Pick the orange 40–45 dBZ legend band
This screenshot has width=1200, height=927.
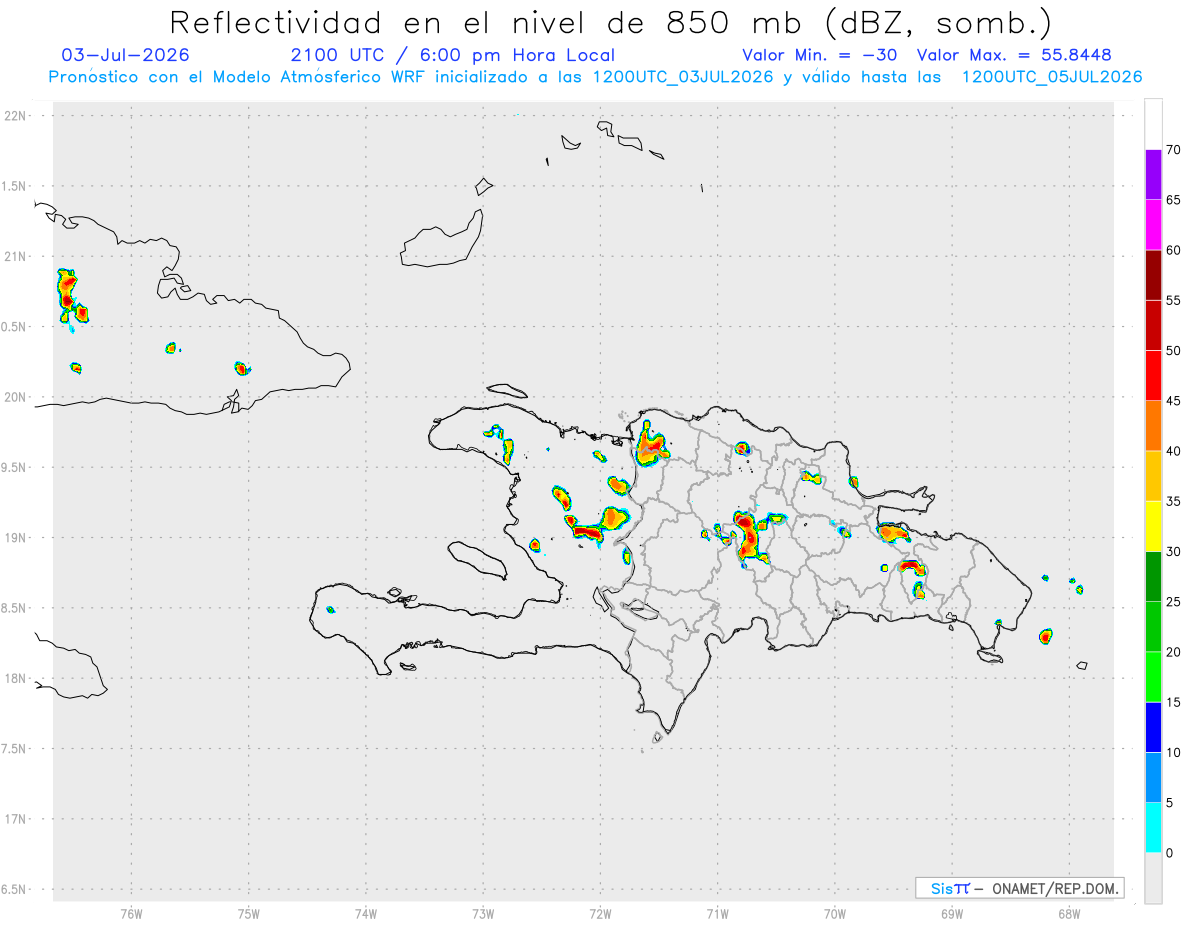point(1153,426)
